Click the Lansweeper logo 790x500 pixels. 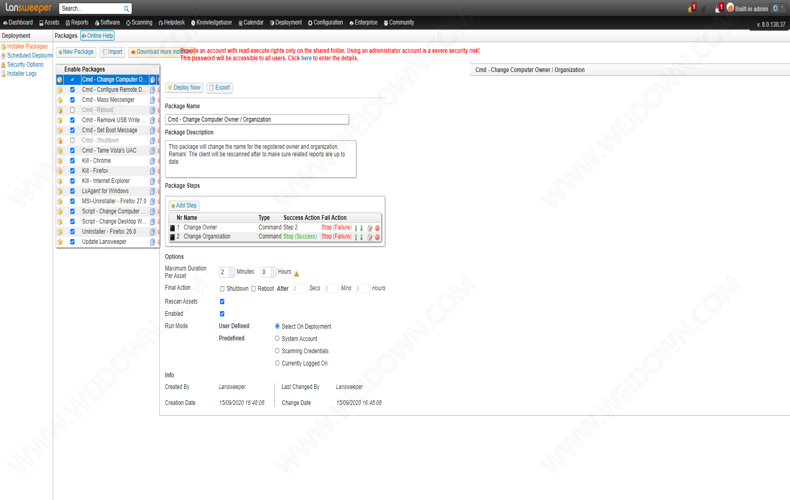click(28, 8)
